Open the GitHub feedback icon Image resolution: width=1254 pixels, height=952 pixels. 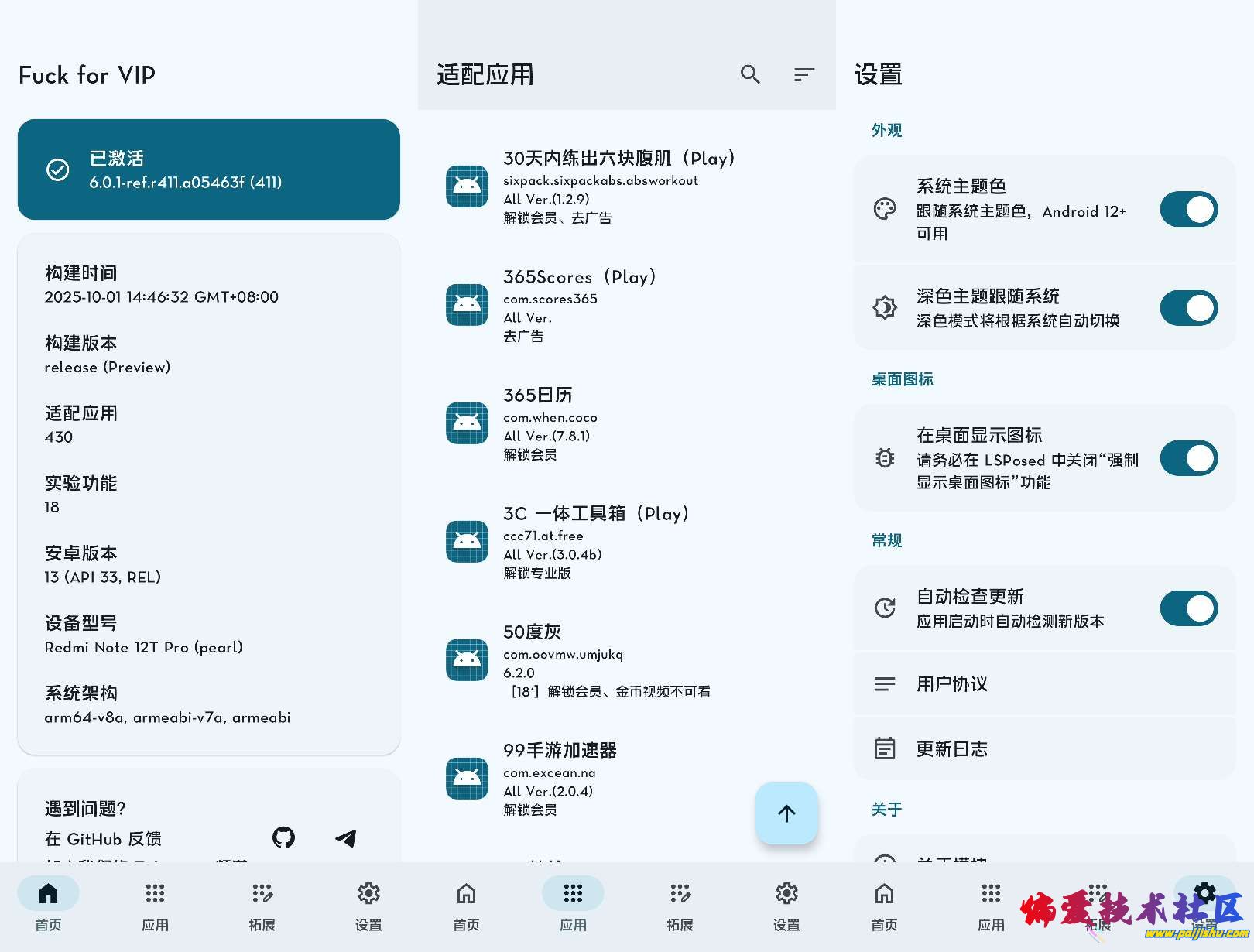pyautogui.click(x=284, y=837)
